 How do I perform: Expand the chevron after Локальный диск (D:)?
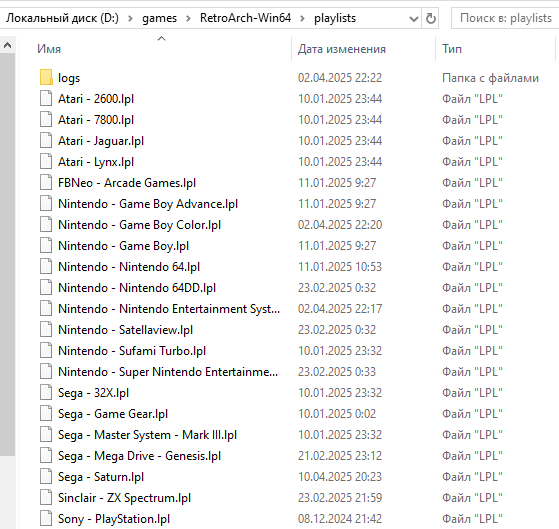click(x=130, y=19)
